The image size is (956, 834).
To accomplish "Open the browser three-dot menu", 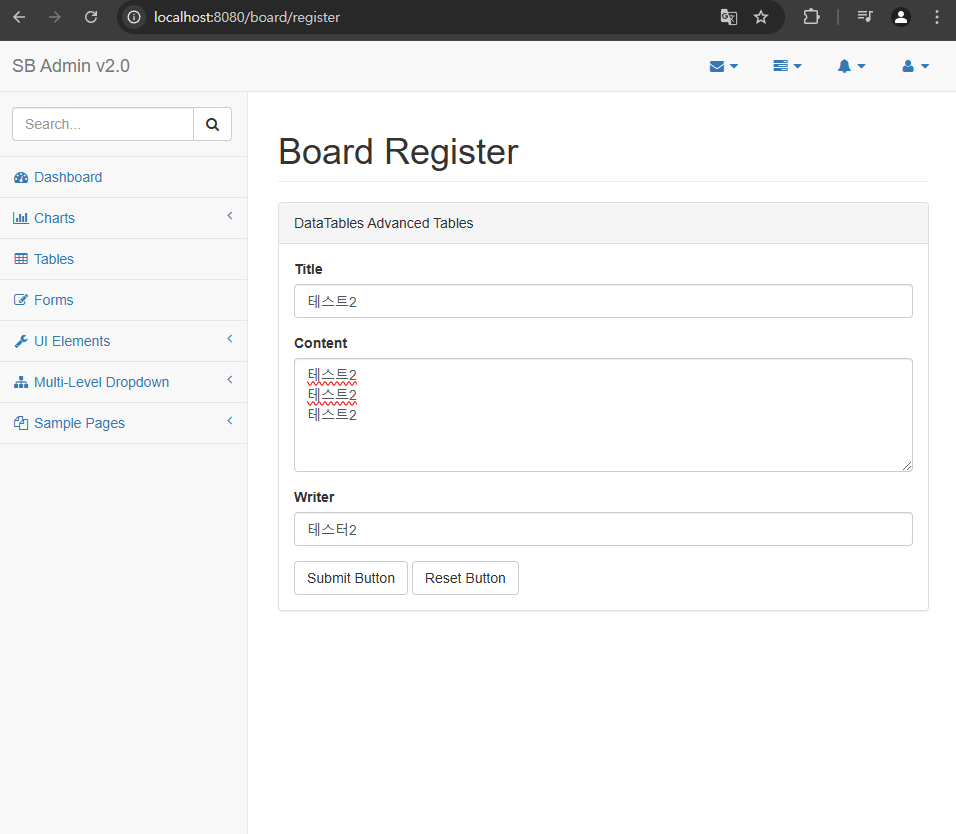I will (936, 17).
